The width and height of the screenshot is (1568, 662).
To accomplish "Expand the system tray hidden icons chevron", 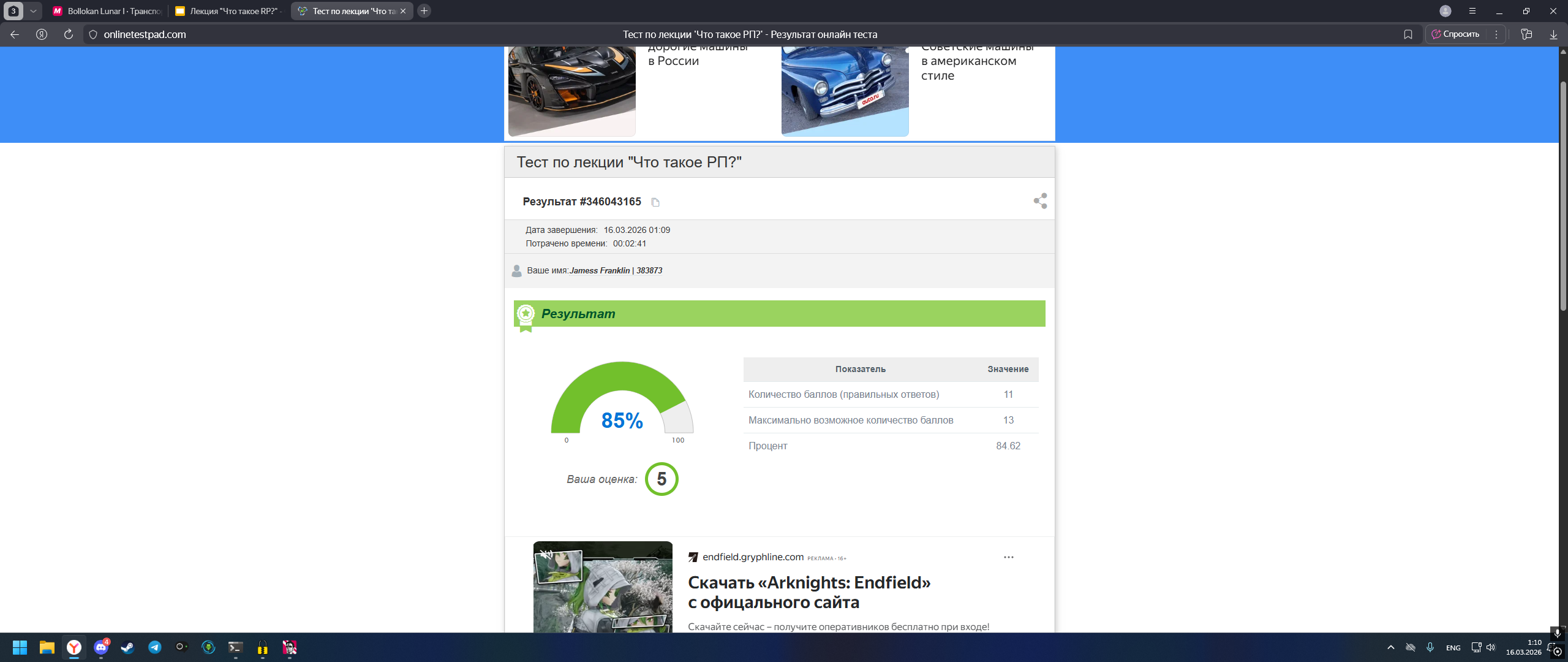I will tap(1391, 647).
